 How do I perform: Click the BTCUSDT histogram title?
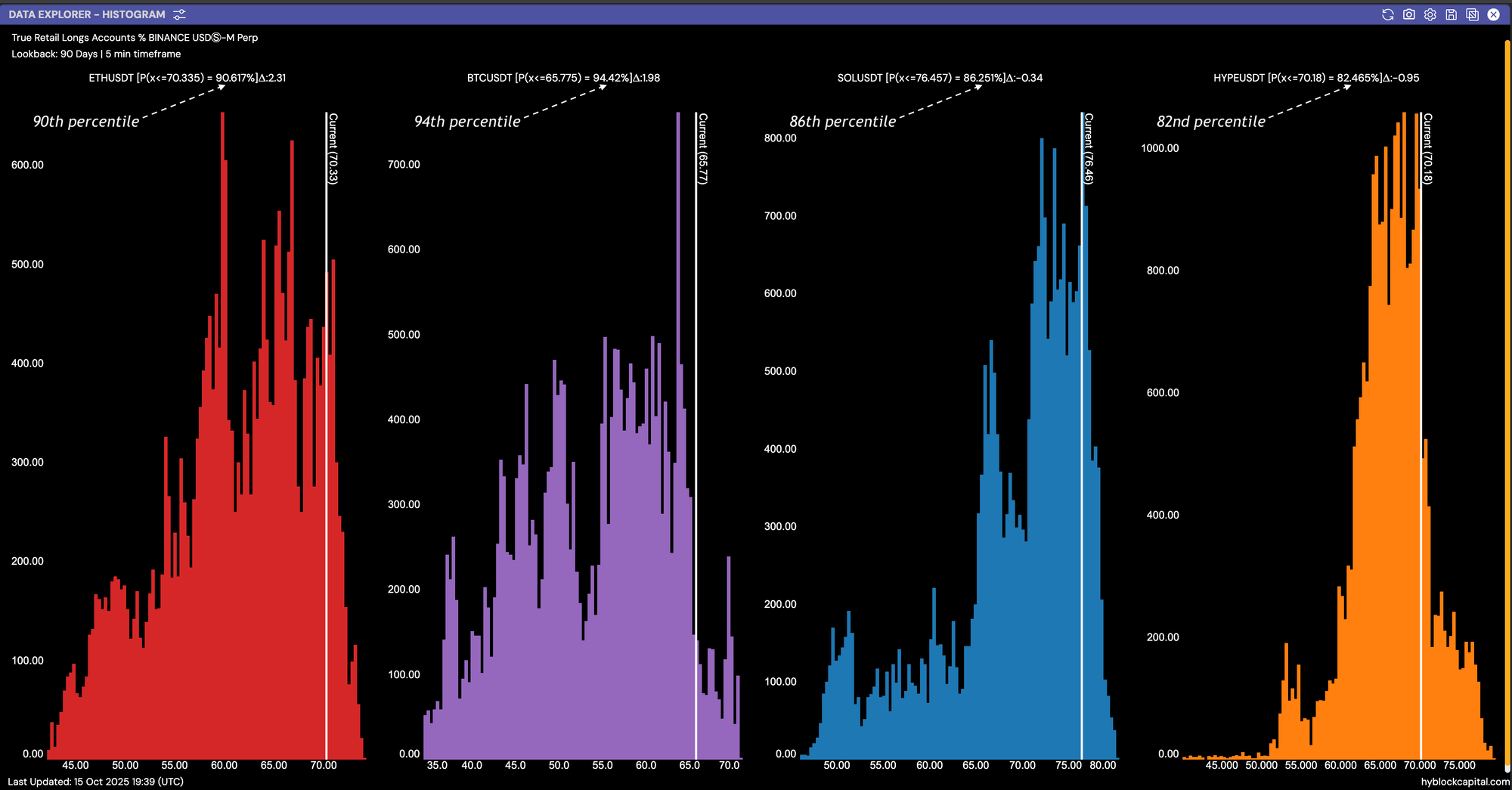click(563, 78)
